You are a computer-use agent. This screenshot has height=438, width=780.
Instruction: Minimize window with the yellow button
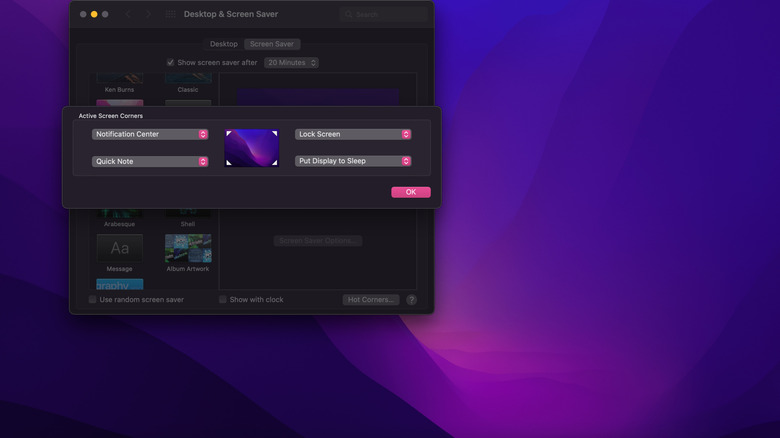(94, 14)
